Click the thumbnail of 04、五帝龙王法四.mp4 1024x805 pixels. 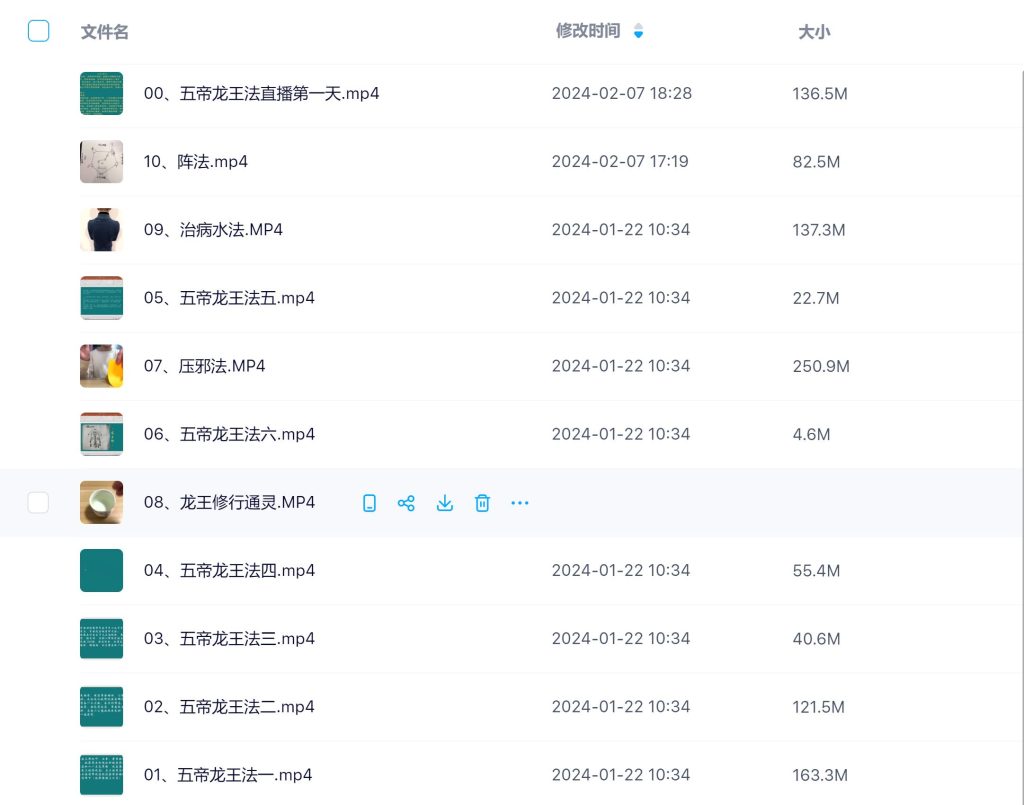(101, 570)
